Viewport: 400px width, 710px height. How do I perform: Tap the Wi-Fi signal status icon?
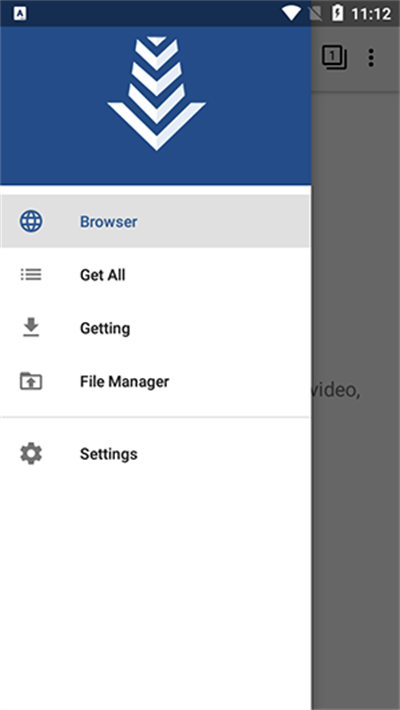coord(290,14)
